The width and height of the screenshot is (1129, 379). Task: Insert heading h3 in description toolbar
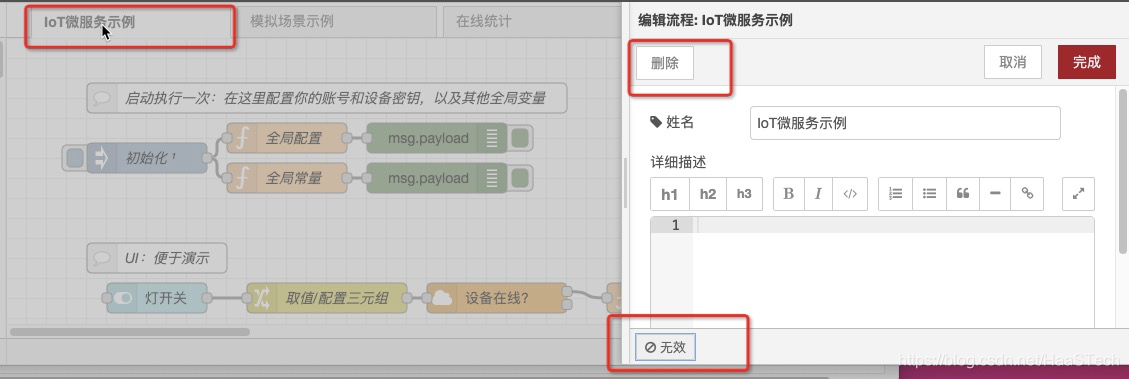point(745,194)
